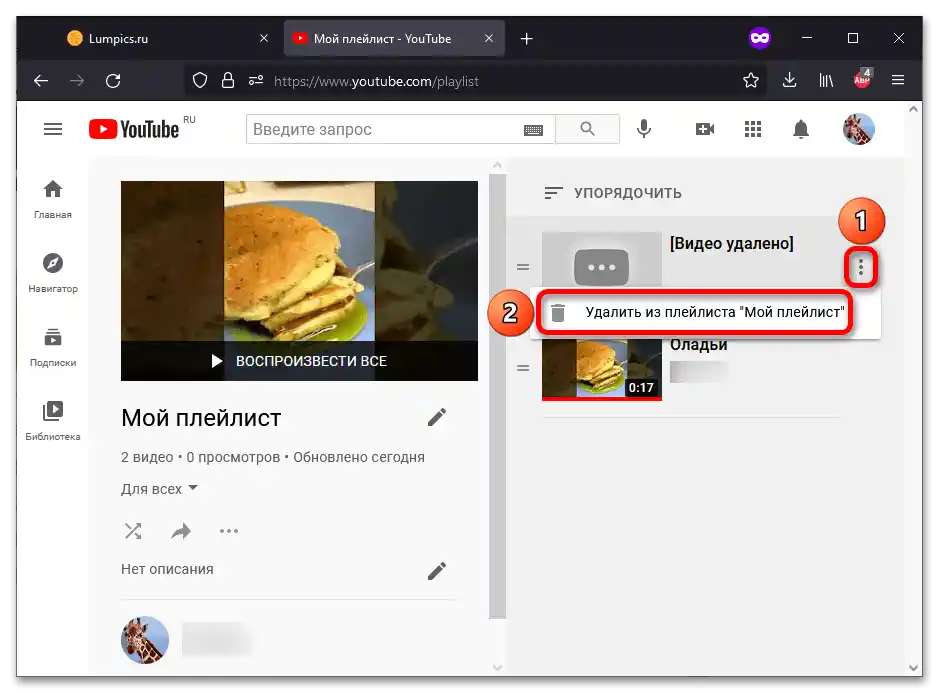Click drag handle of Оладьи row
The height and width of the screenshot is (693, 939).
click(x=523, y=368)
